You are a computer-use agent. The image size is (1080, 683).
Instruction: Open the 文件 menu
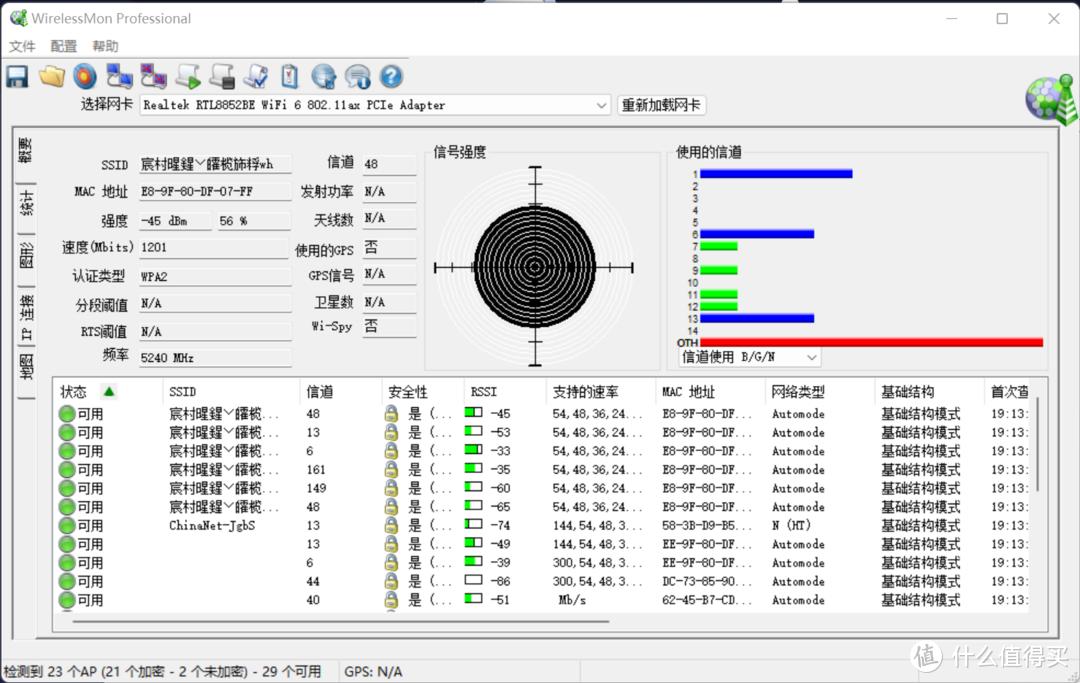click(23, 46)
